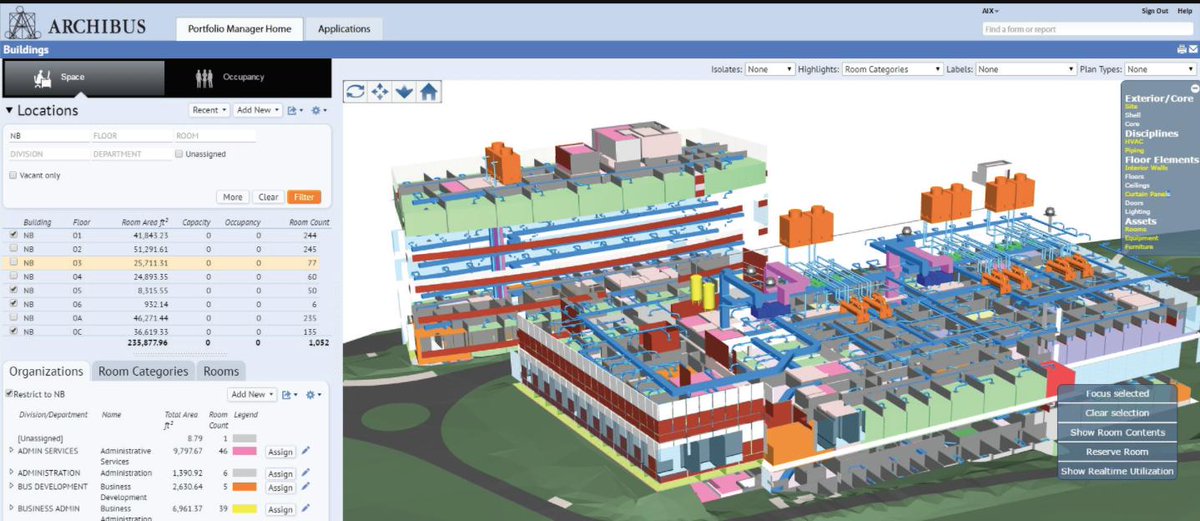Screen dimensions: 1200x521
Task: Click the email envelope icon in Buildings bar
Action: 1191,49
